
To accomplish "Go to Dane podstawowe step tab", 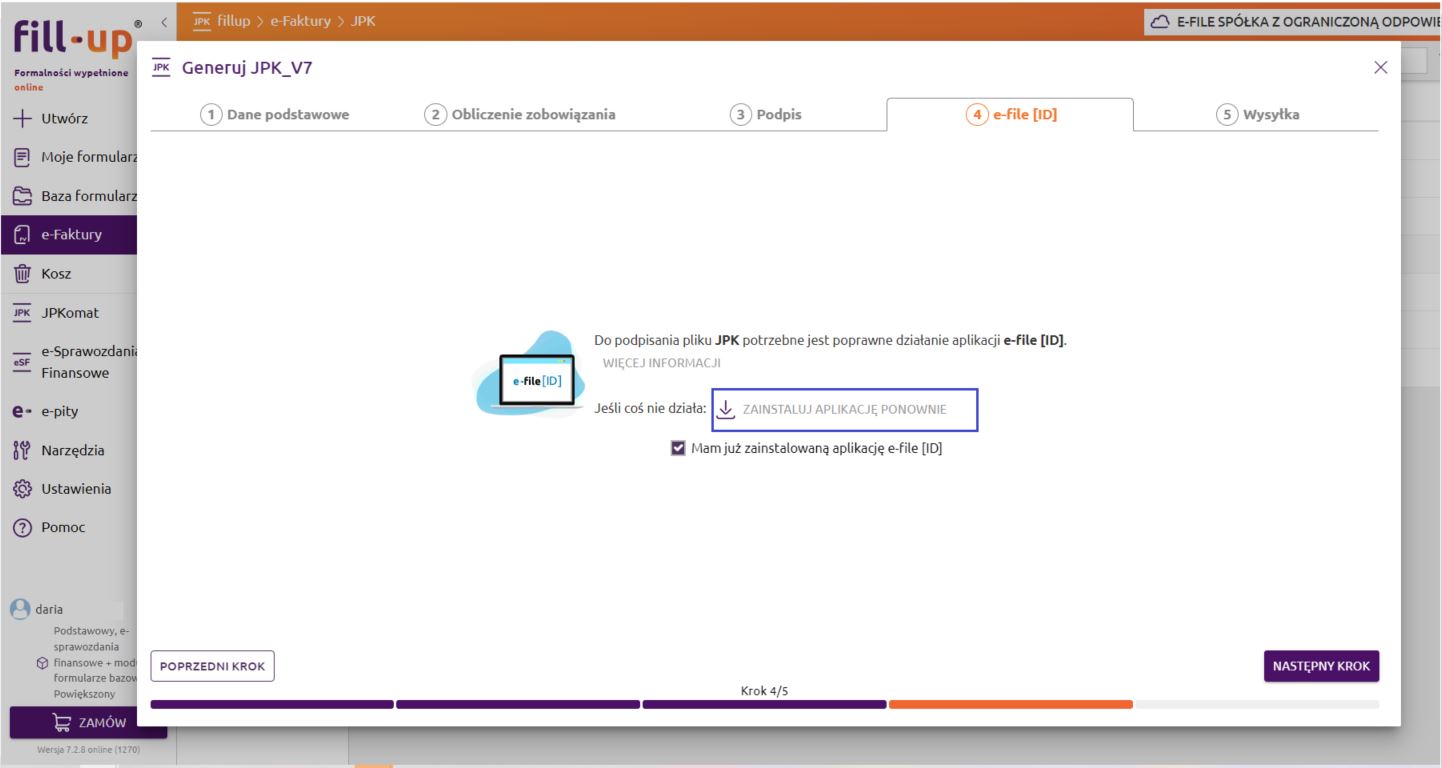I will tap(275, 114).
